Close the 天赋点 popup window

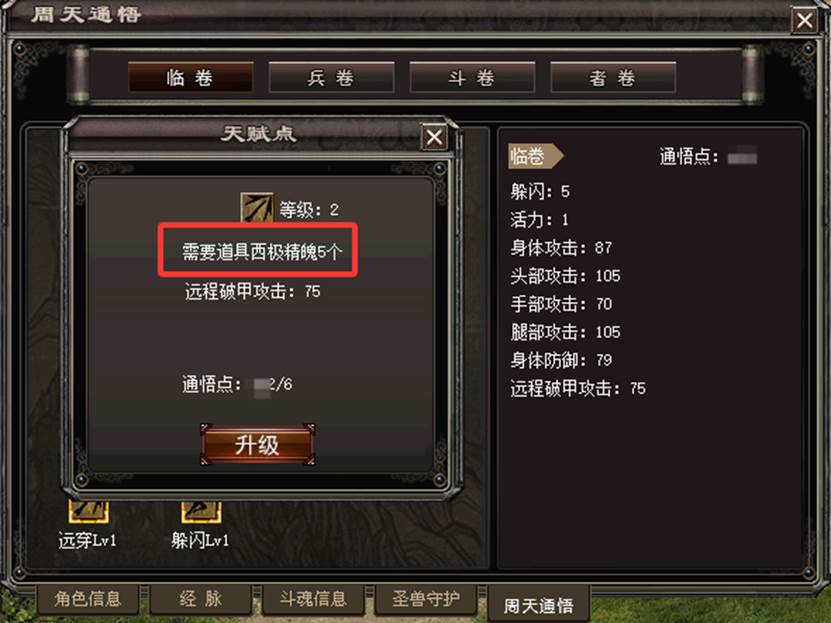point(434,138)
